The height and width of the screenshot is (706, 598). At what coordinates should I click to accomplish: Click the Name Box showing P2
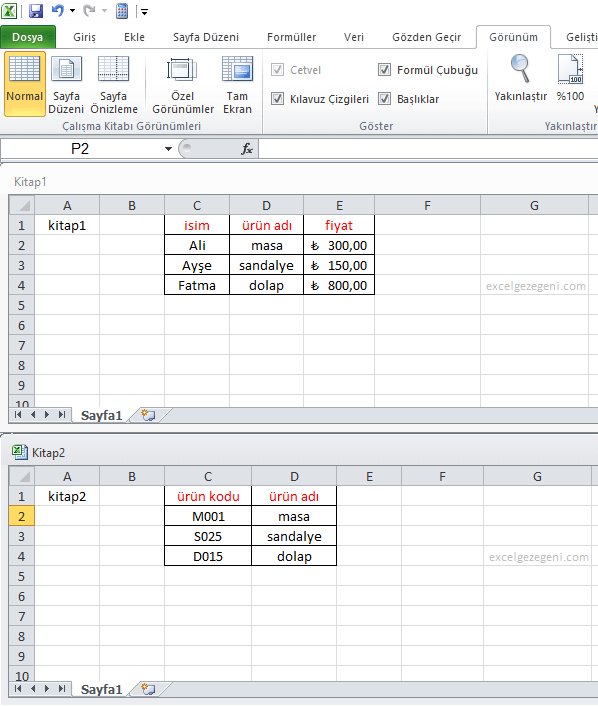[80, 149]
